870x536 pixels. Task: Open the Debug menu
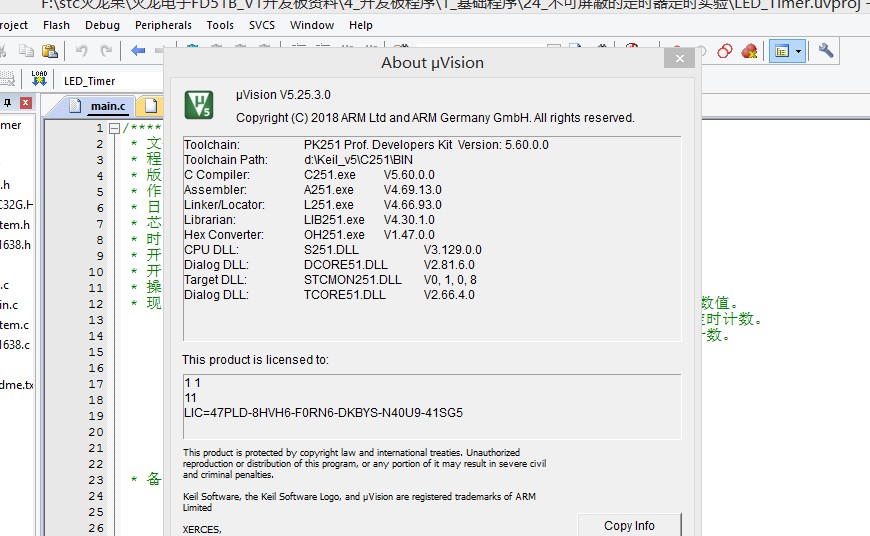[x=102, y=25]
